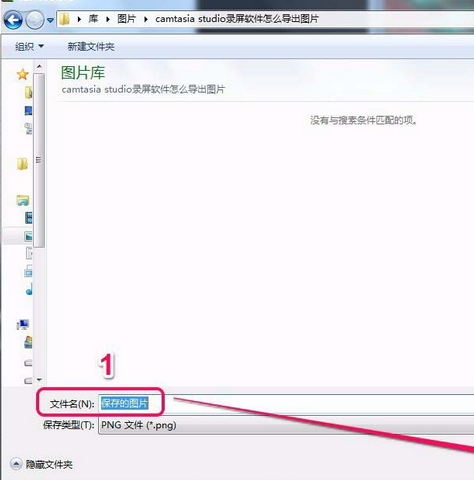Click the 没有与搜索条件匹配的项 message
The height and width of the screenshot is (480, 474).
tap(363, 120)
